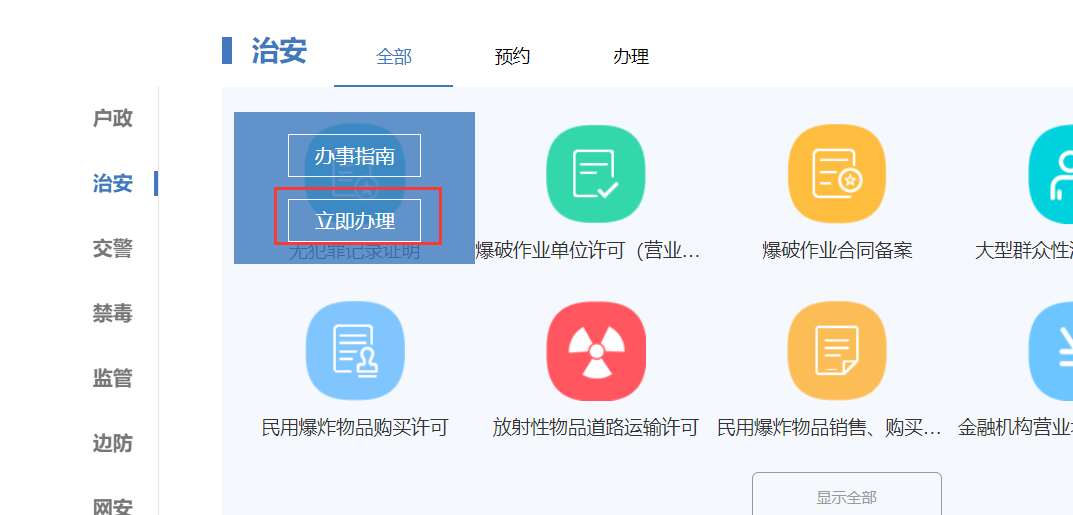Viewport: 1073px width, 515px height.
Task: Open the red radiation 放射性物品道路运输许可 icon
Action: 595,351
